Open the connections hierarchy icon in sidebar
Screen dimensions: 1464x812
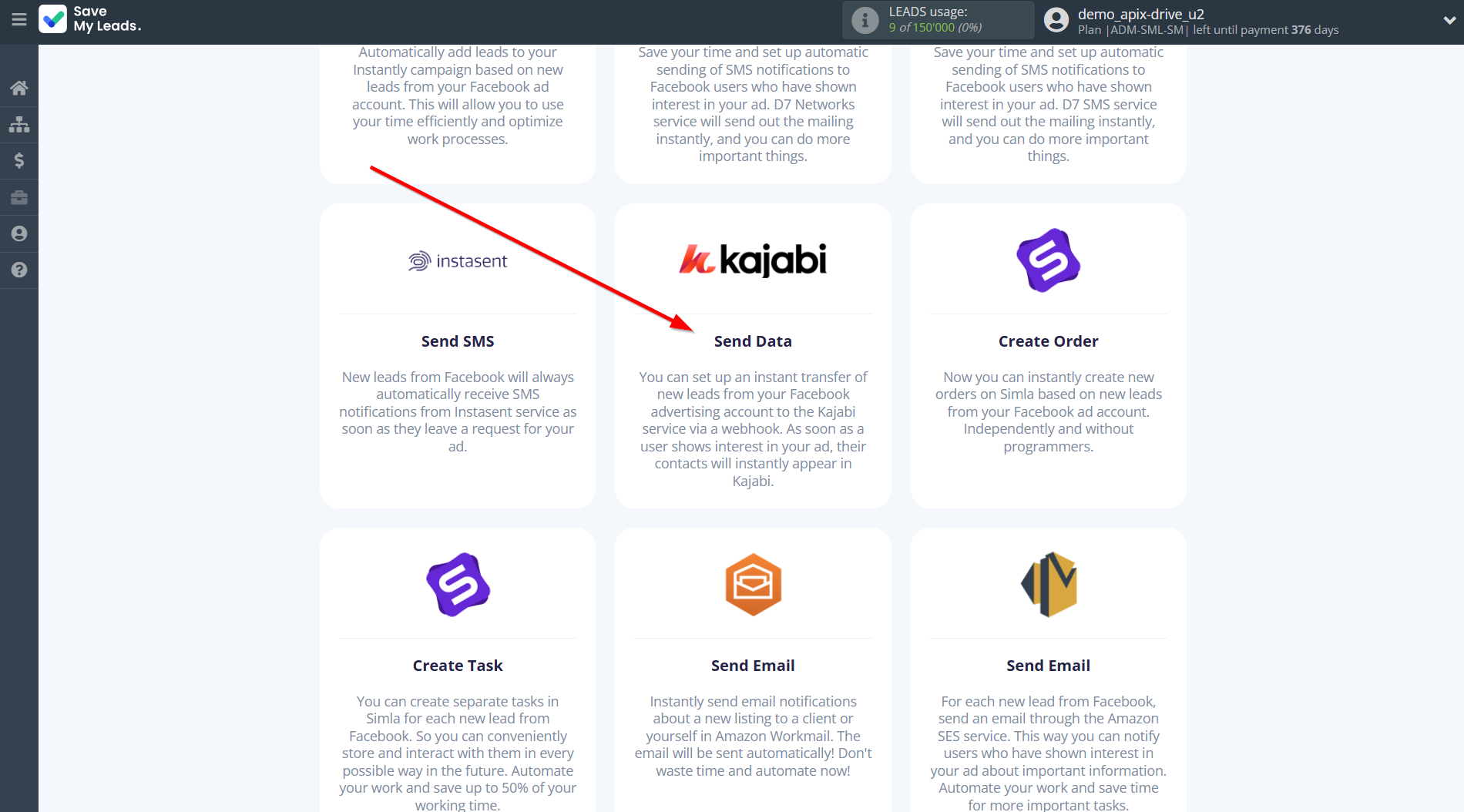(18, 124)
